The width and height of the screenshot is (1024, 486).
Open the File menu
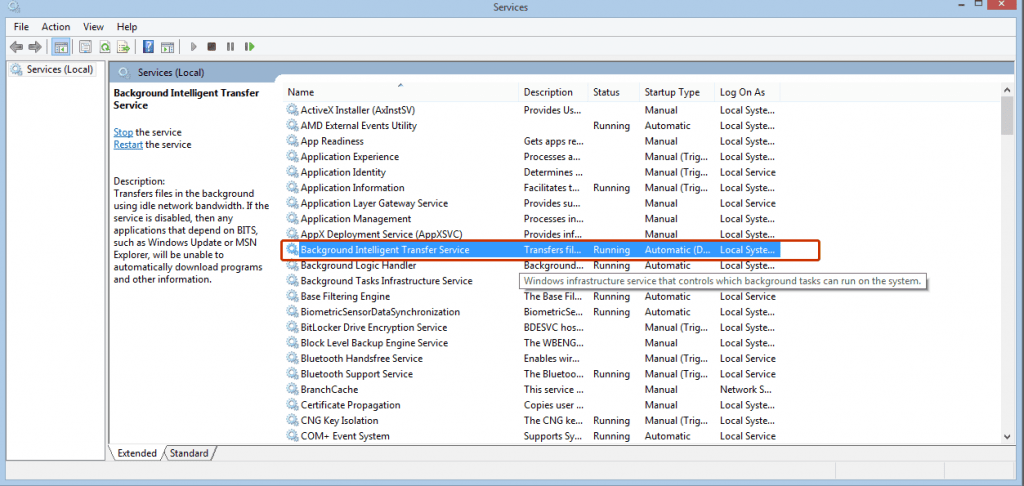click(x=21, y=27)
